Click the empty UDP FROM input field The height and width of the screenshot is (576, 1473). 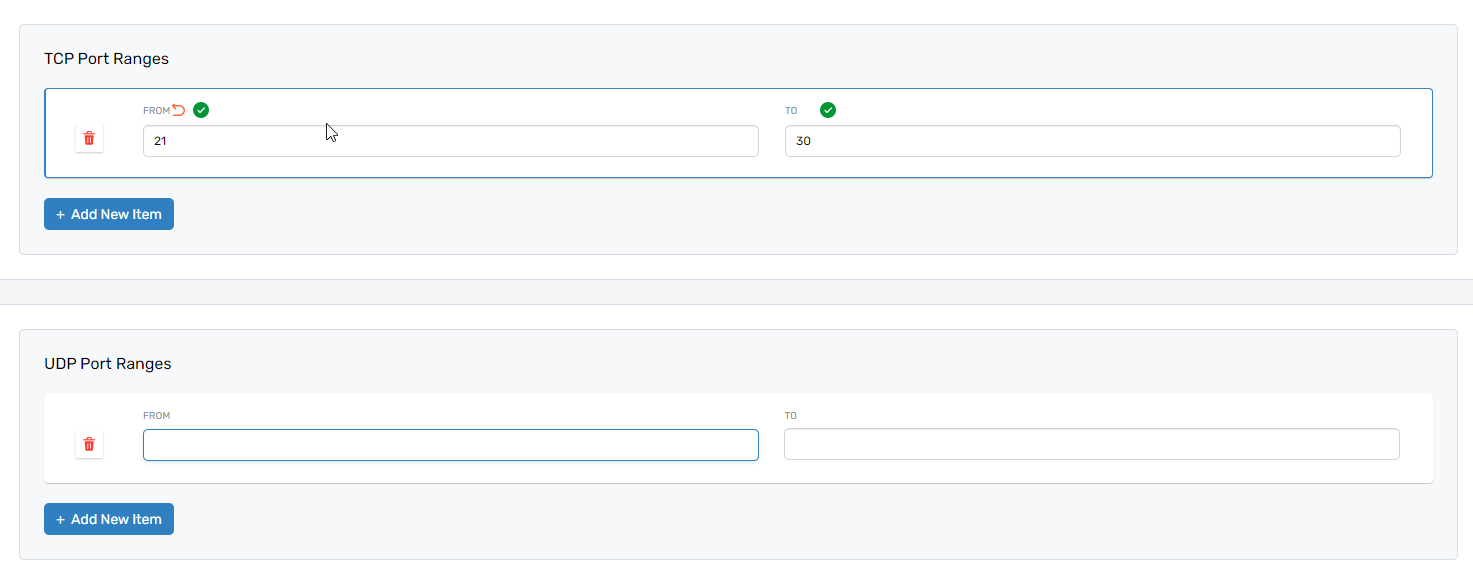[450, 445]
